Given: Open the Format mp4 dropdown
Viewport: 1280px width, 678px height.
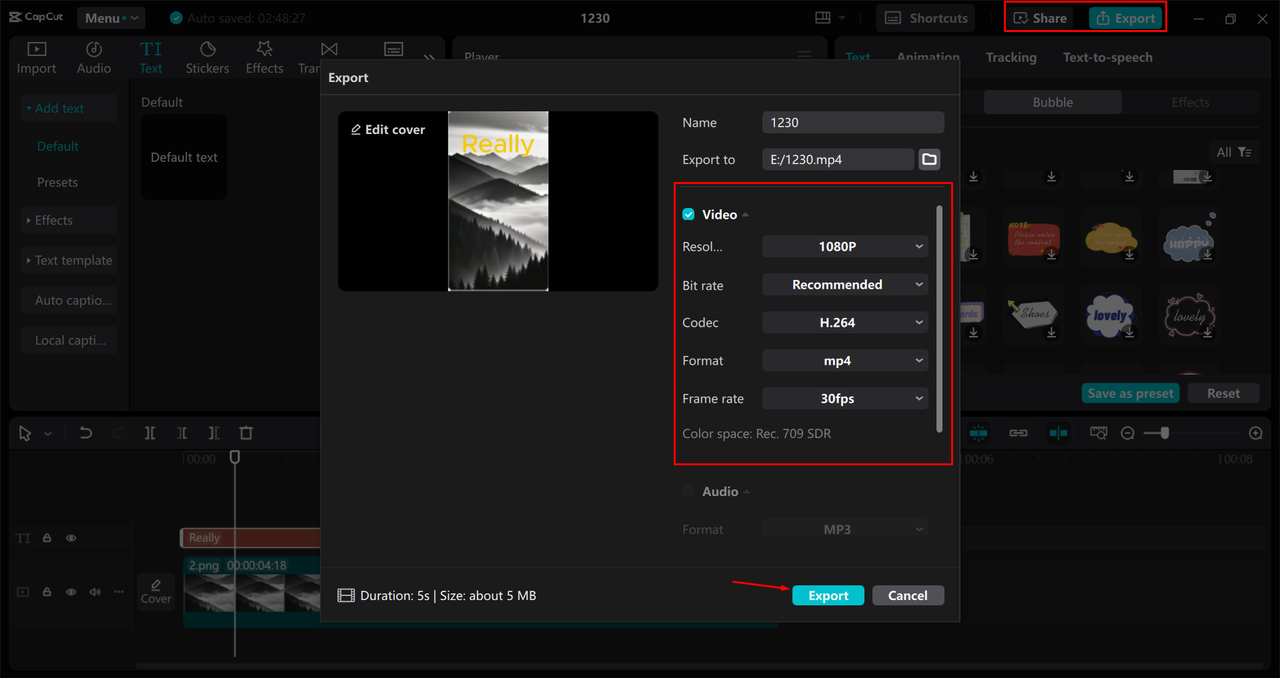Looking at the screenshot, I should pos(845,361).
